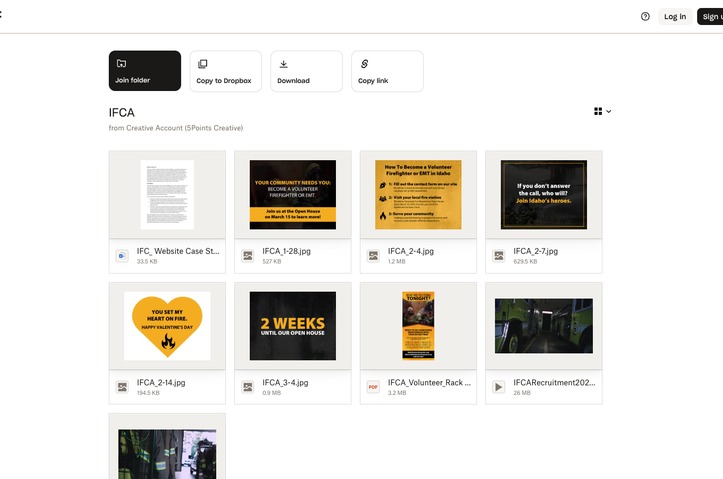Click the Sign up button
The height and width of the screenshot is (479, 723).
tap(711, 17)
